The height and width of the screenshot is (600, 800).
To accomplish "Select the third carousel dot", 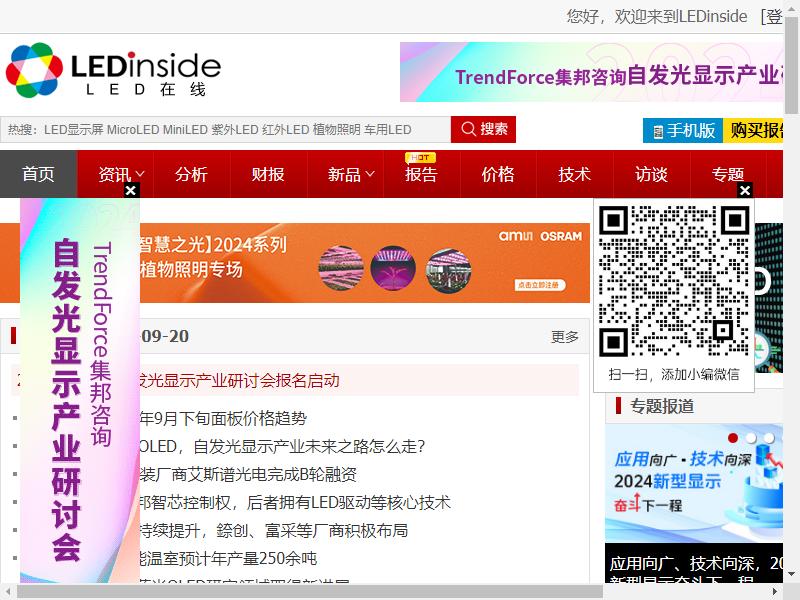I will click(769, 438).
